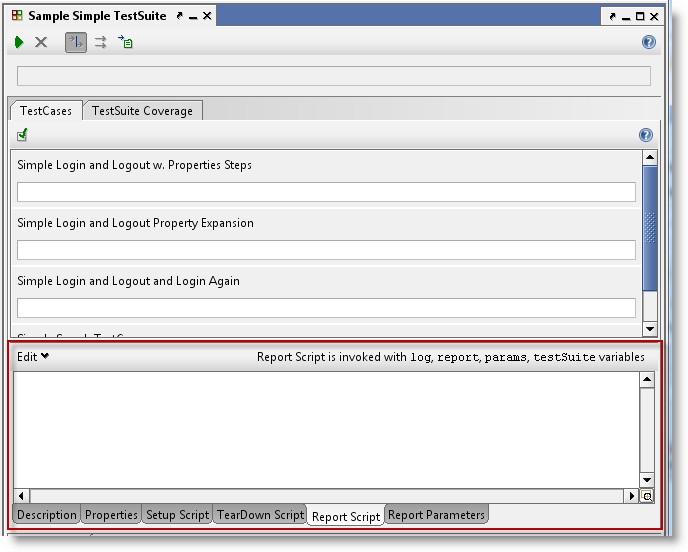Click the TestSuite grid icon in title

pyautogui.click(x=17, y=15)
